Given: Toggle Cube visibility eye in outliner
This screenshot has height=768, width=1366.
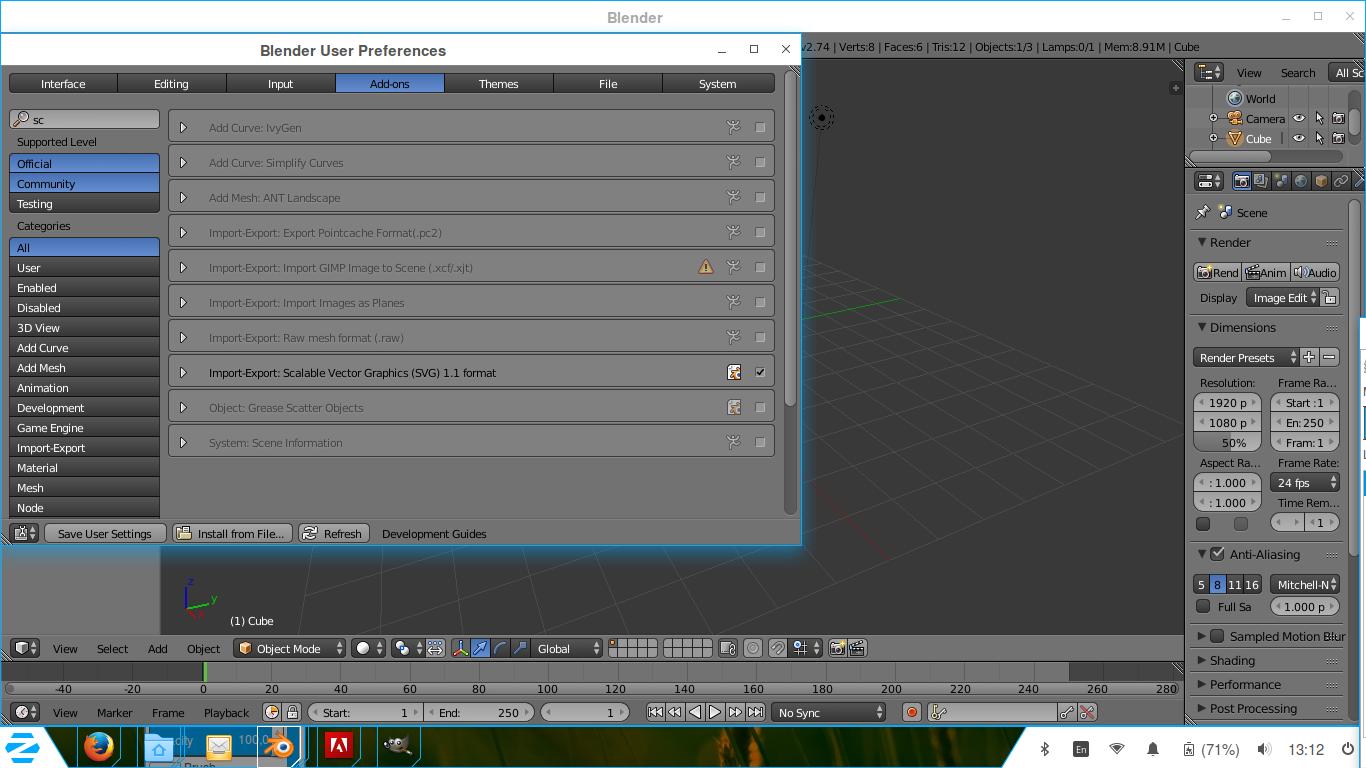Looking at the screenshot, I should tap(1299, 138).
